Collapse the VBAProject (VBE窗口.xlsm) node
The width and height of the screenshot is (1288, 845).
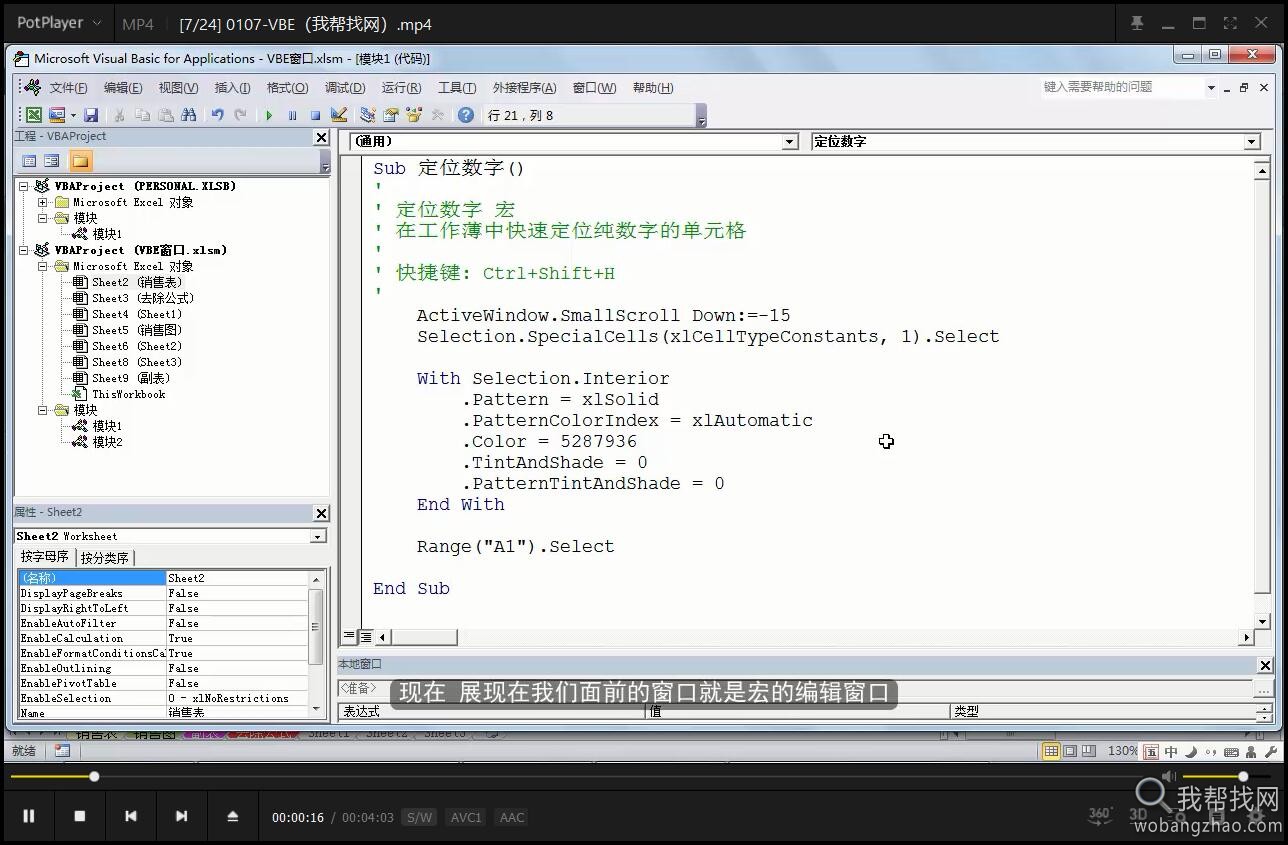pyautogui.click(x=23, y=250)
